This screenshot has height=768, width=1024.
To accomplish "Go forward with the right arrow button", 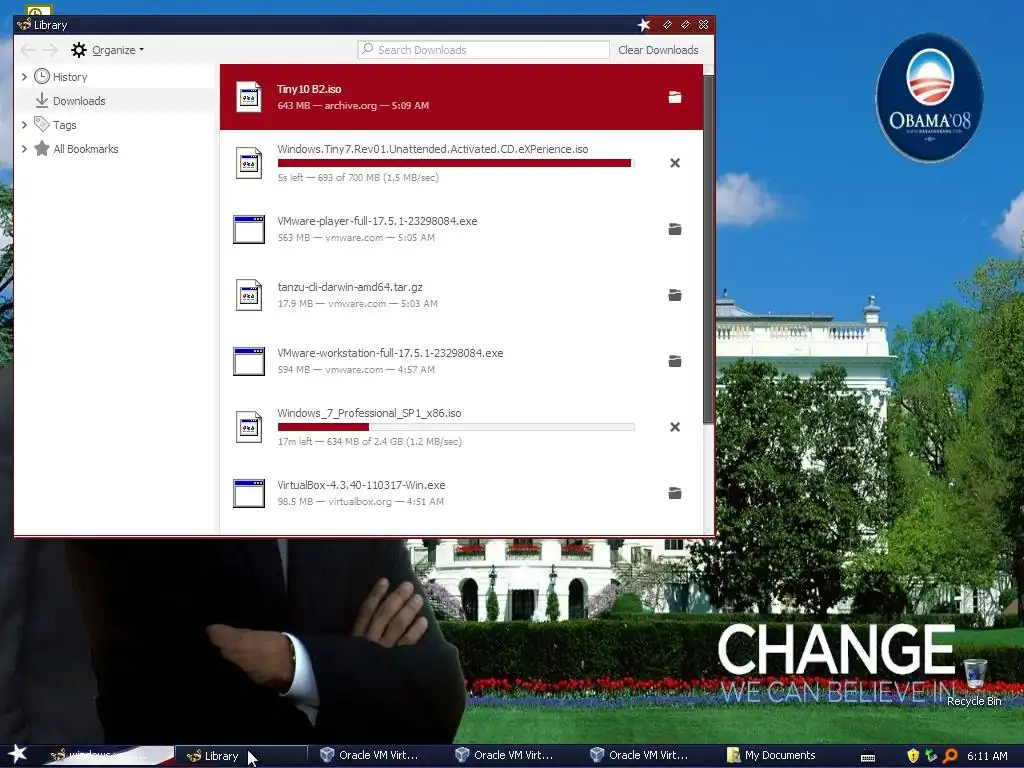I will pyautogui.click(x=50, y=50).
